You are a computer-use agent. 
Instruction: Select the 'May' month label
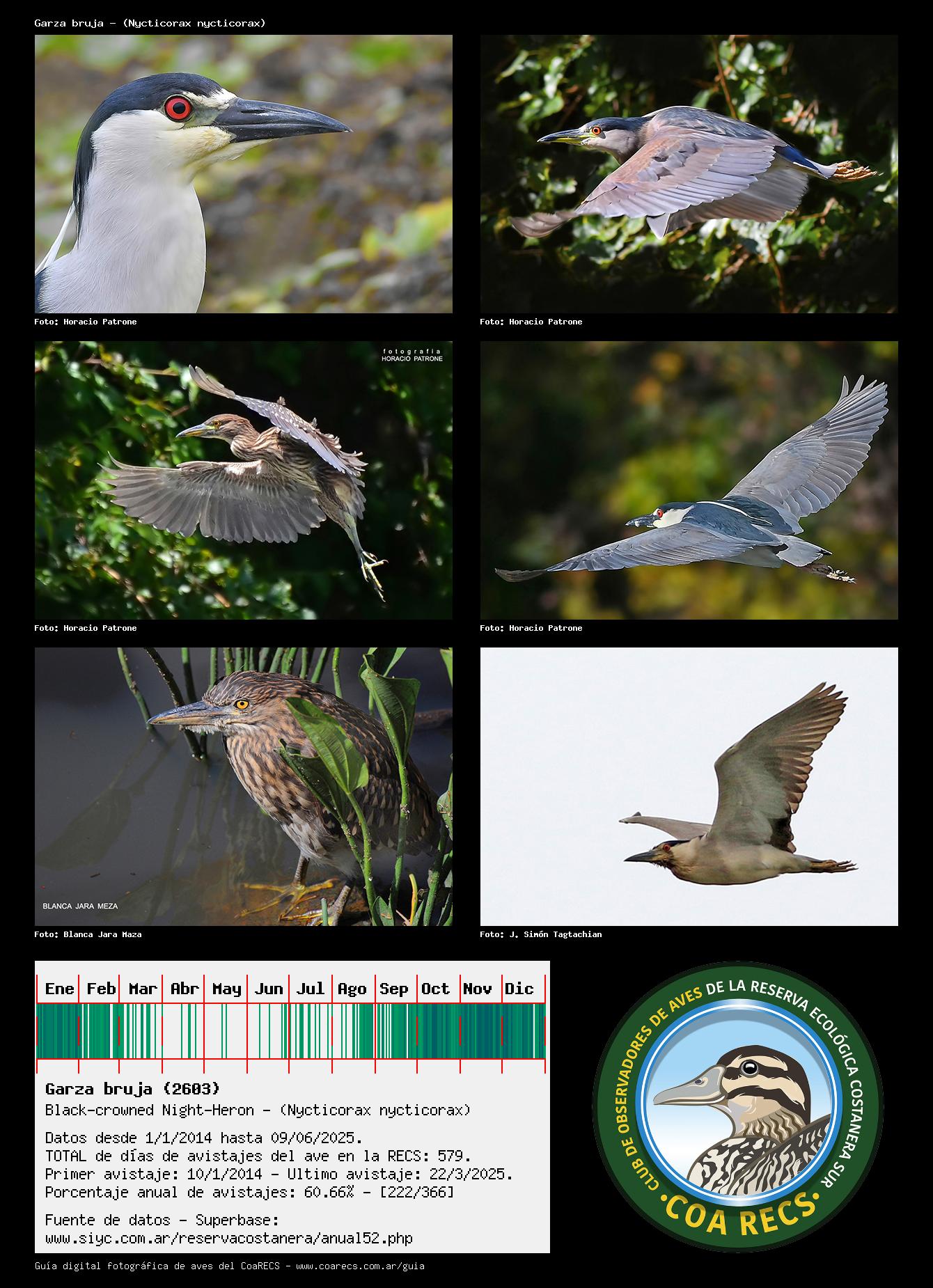226,989
